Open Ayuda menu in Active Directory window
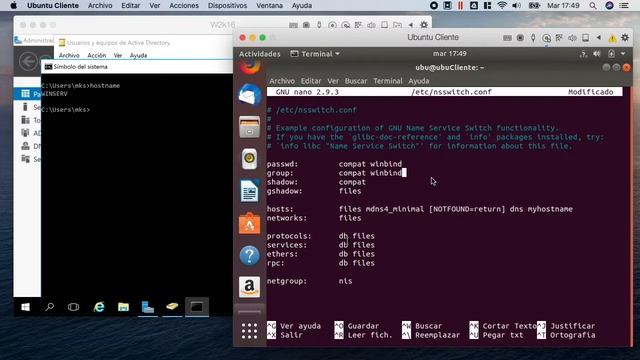Viewport: 640px width, 360px height. 138,55
